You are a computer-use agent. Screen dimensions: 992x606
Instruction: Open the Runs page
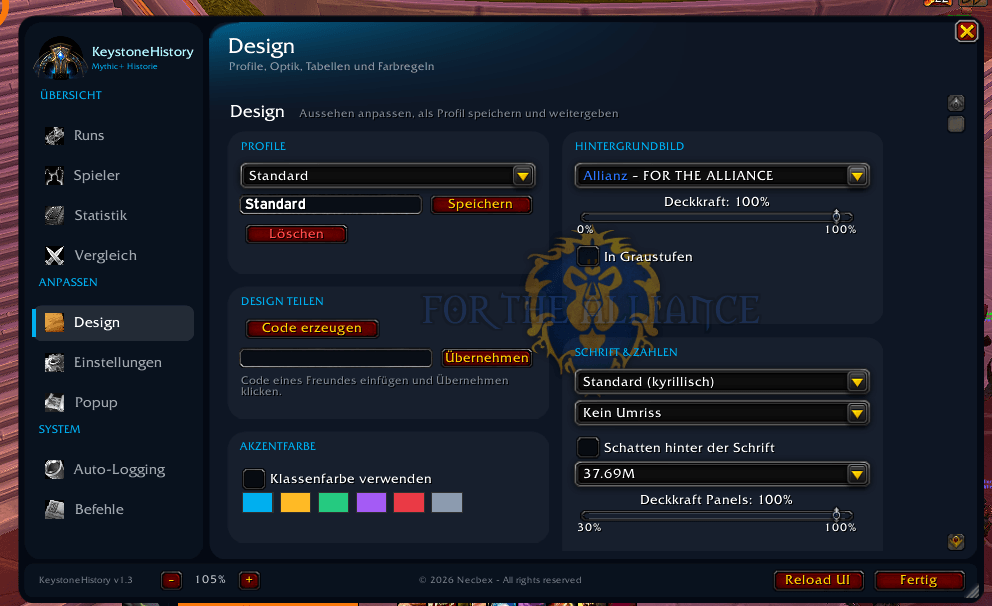[x=114, y=135]
